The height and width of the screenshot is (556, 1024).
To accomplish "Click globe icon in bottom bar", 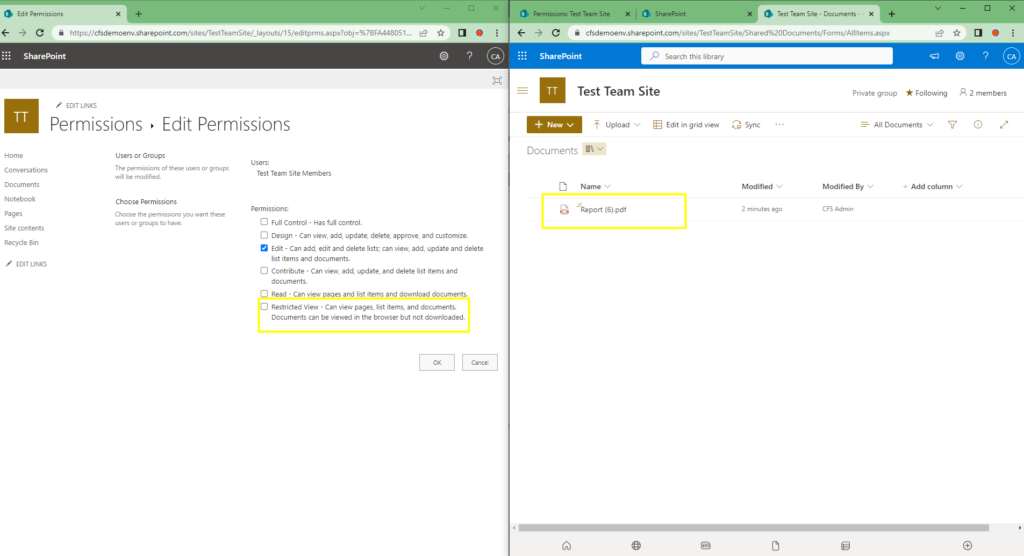I will [636, 546].
